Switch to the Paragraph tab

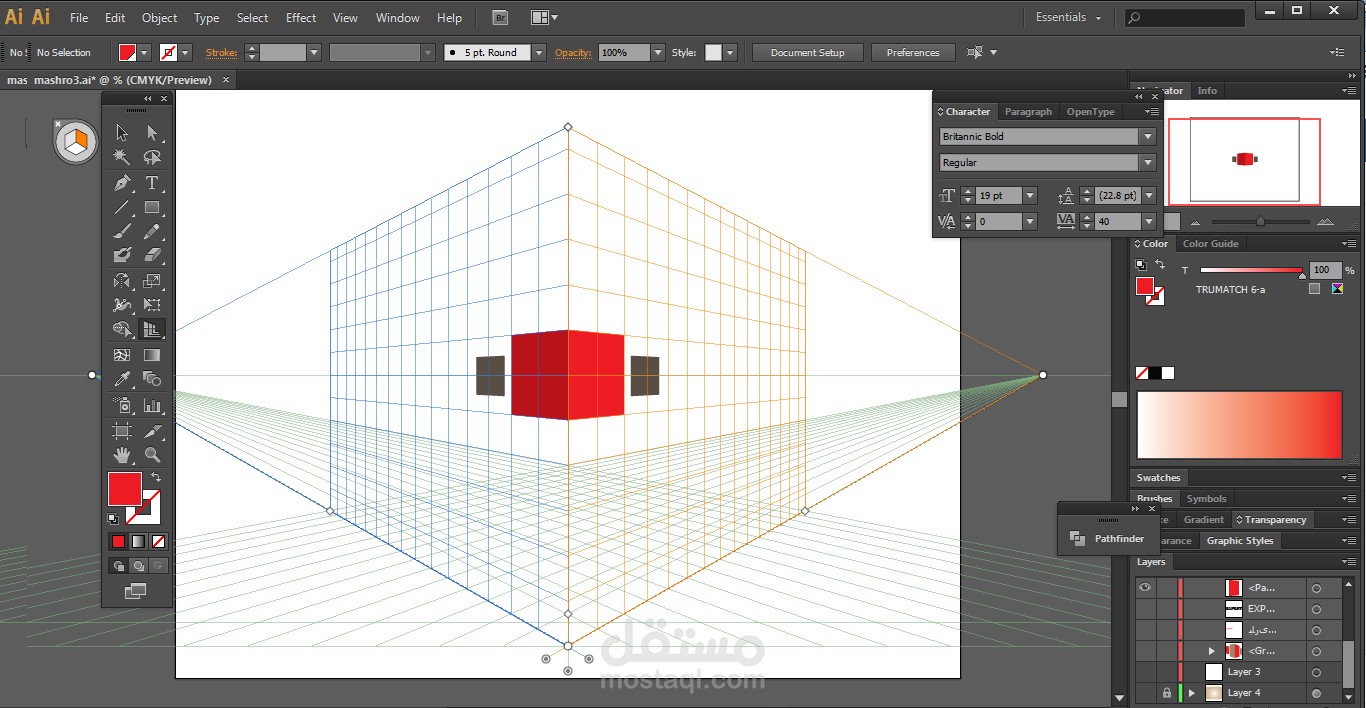tap(1028, 112)
